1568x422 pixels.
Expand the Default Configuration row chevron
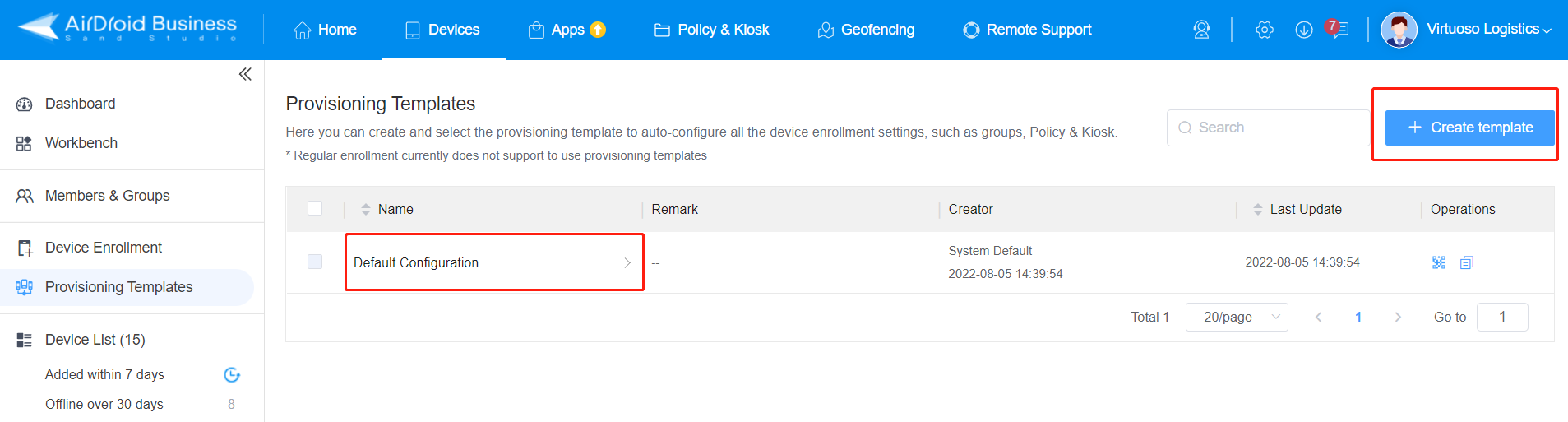click(x=627, y=262)
